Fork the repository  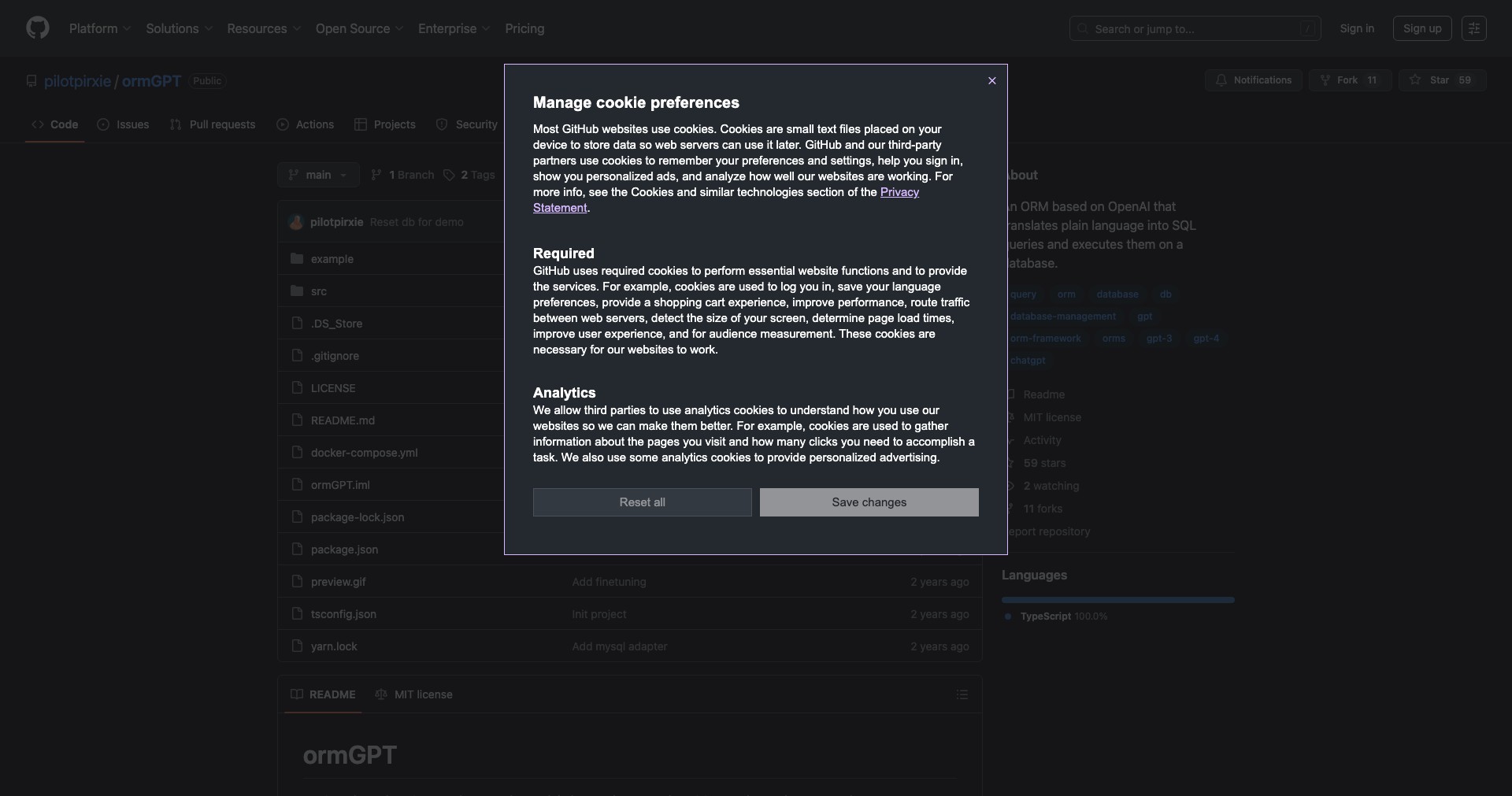[1350, 80]
